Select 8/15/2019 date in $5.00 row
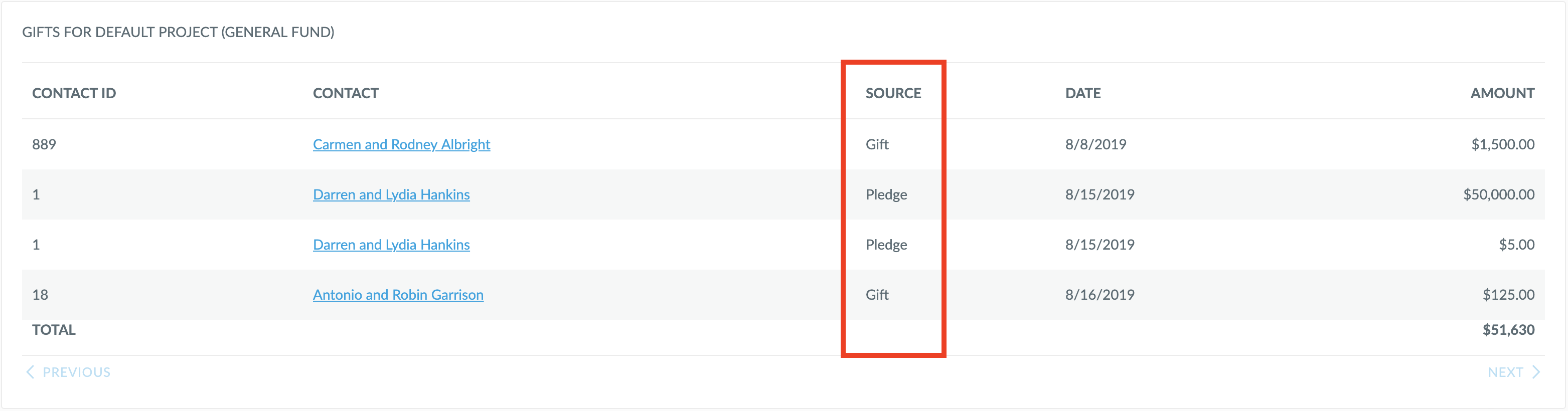This screenshot has width=1568, height=411. (1100, 245)
